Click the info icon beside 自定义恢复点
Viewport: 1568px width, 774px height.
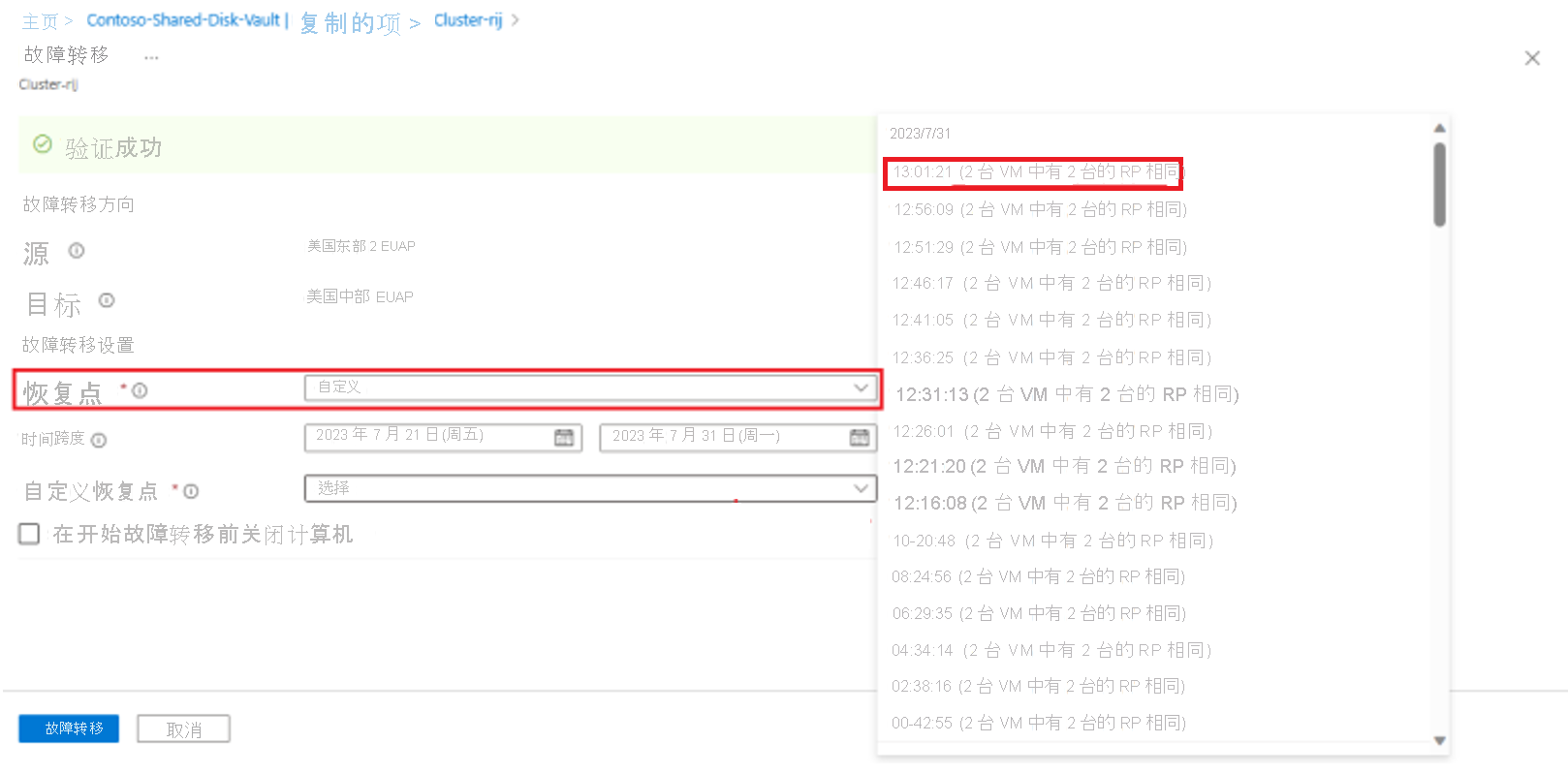(x=191, y=491)
